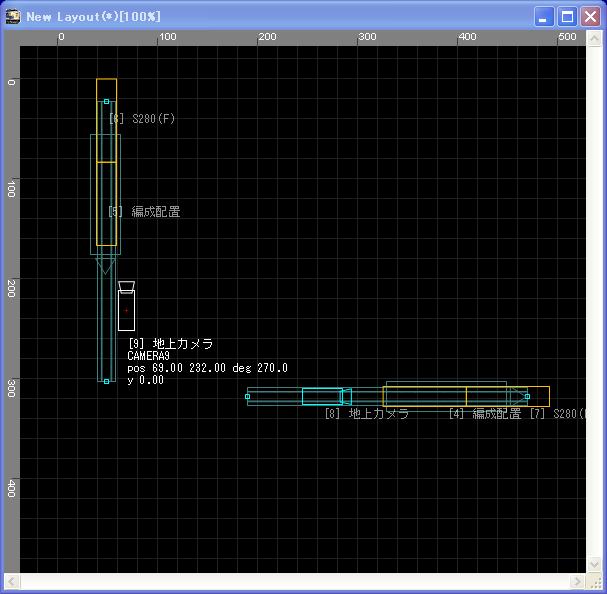Click the left endpoint node of horizontal track
607x594 pixels.
pos(248,396)
